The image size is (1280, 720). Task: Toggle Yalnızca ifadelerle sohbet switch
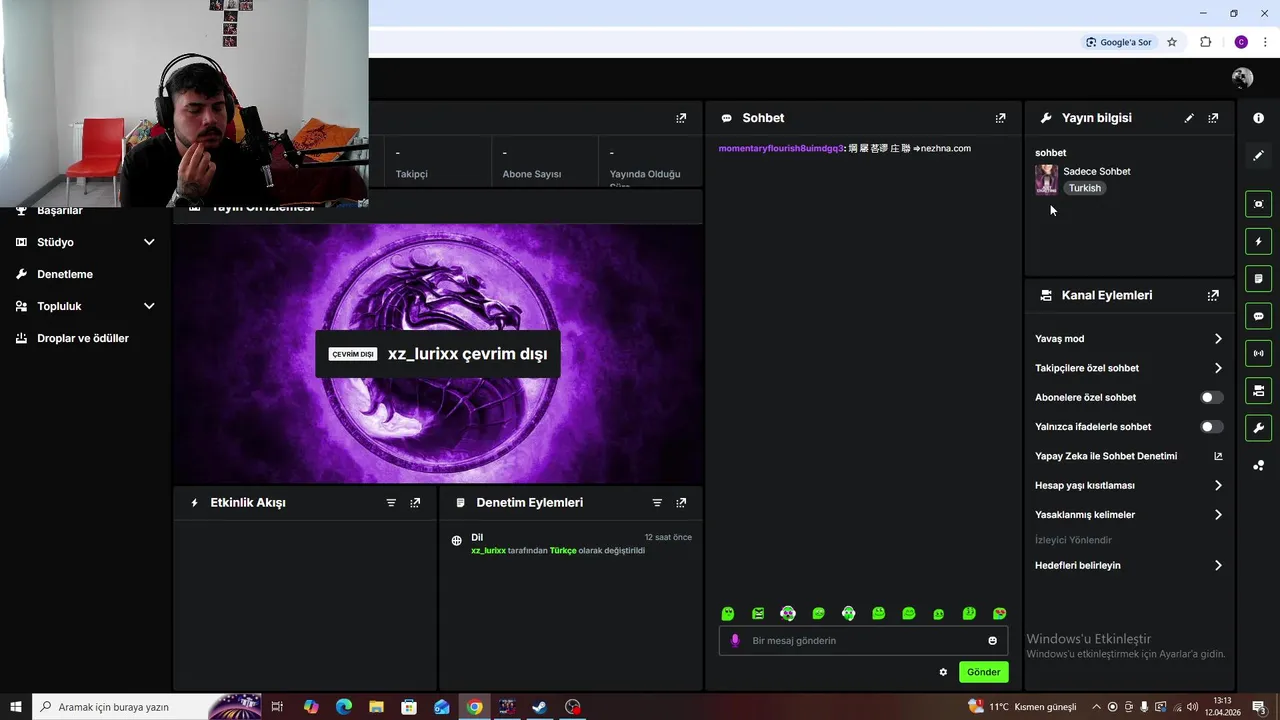[x=1211, y=427]
